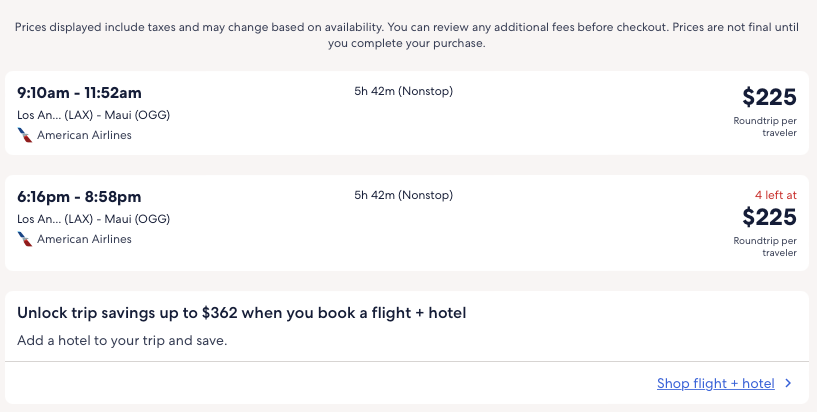Viewport: 817px width, 412px height.
Task: Click the Unlock trip savings up to $362 heading
Action: tap(242, 313)
